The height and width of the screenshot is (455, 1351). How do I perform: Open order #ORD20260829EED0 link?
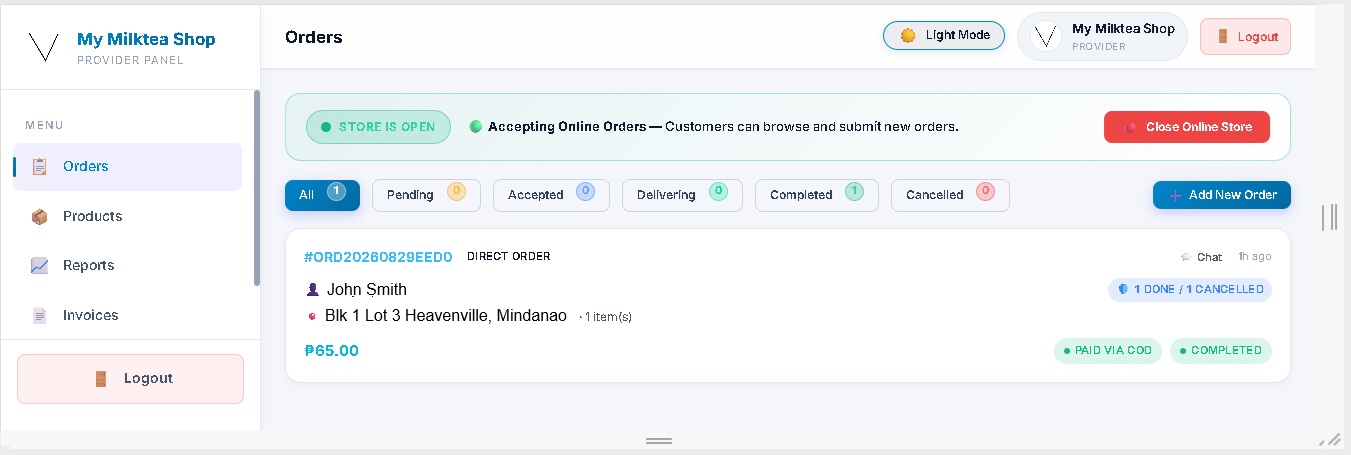[x=378, y=257]
